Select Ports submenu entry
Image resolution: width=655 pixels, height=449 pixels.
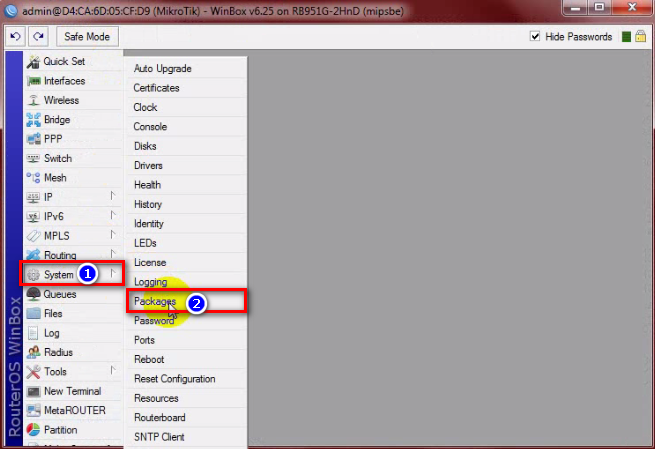(187, 340)
